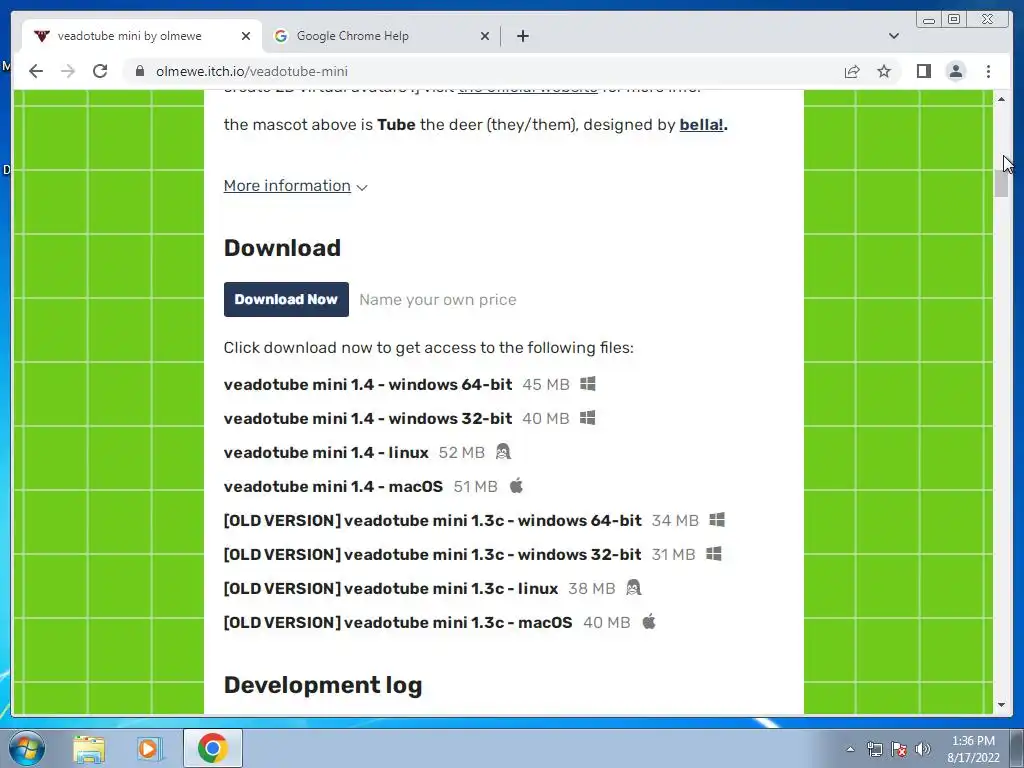Image resolution: width=1024 pixels, height=768 pixels.
Task: Go back to the previous page
Action: pos(36,71)
